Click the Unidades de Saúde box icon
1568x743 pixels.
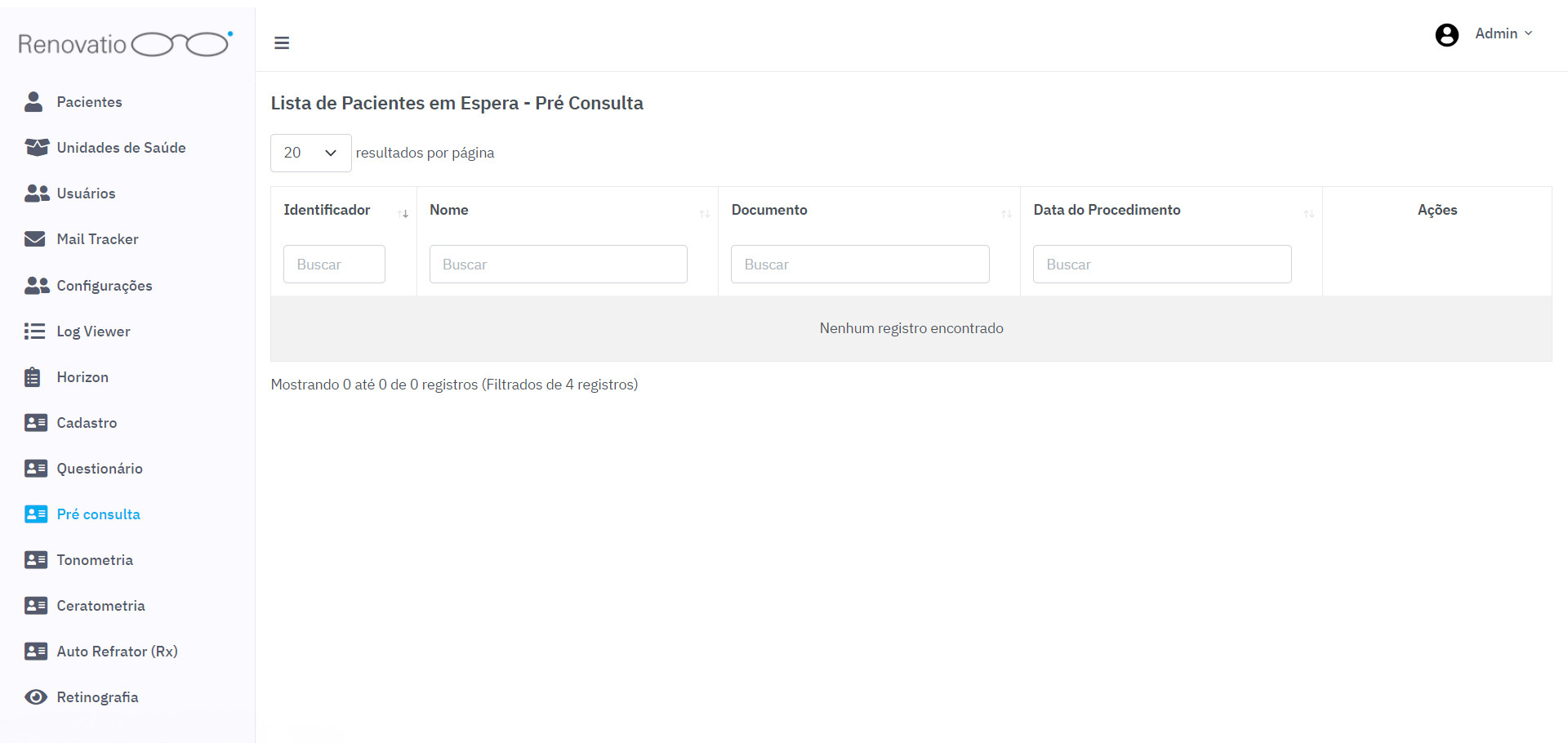tap(36, 148)
